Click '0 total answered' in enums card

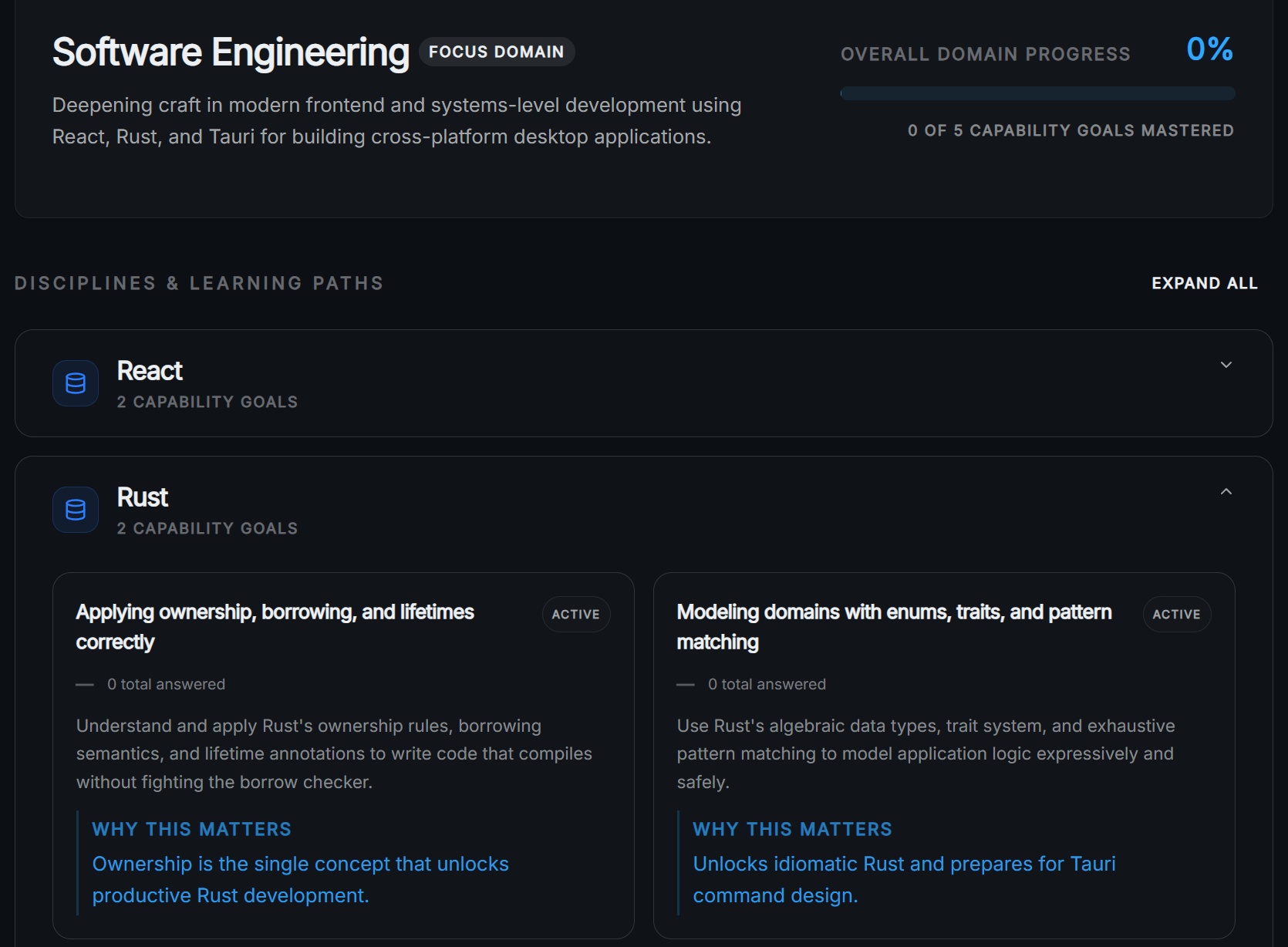coord(767,684)
